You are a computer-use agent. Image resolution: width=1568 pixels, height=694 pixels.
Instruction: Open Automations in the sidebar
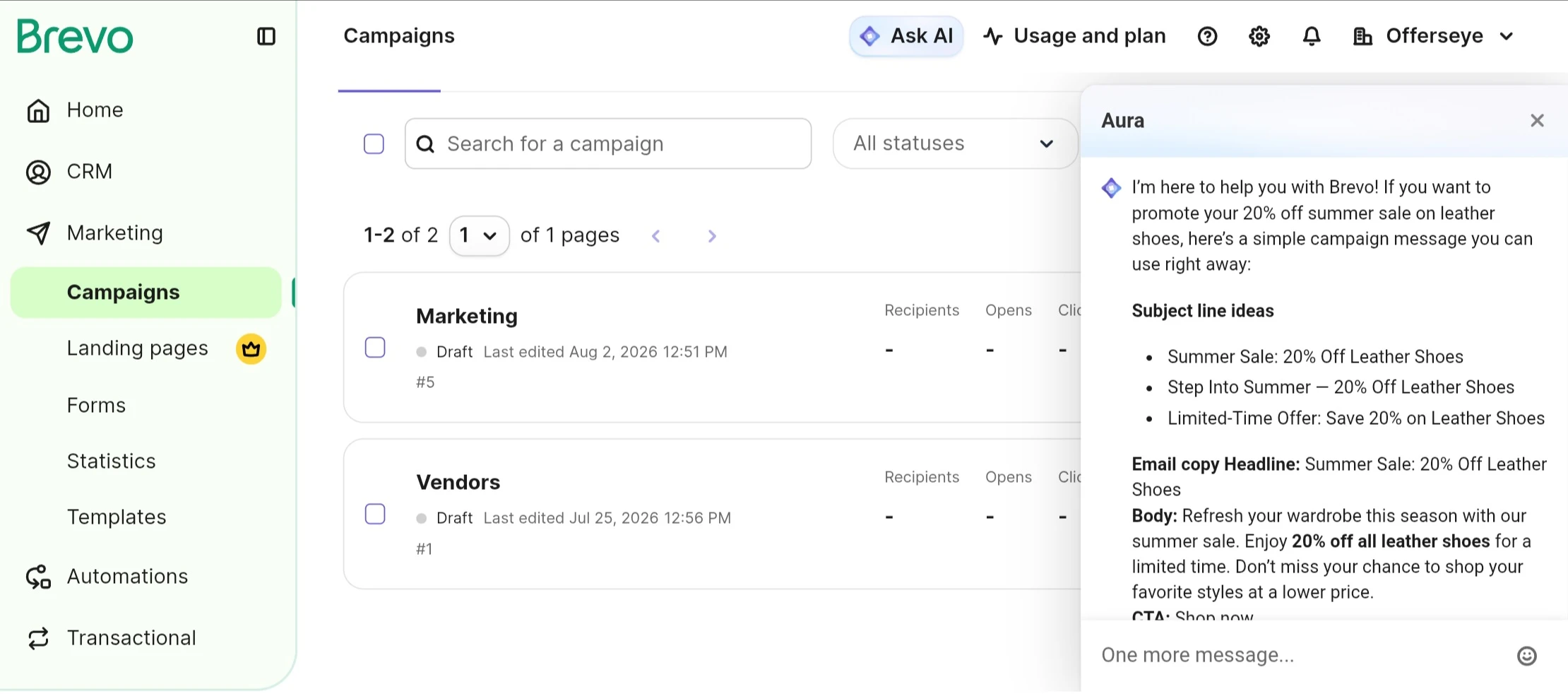pyautogui.click(x=128, y=577)
